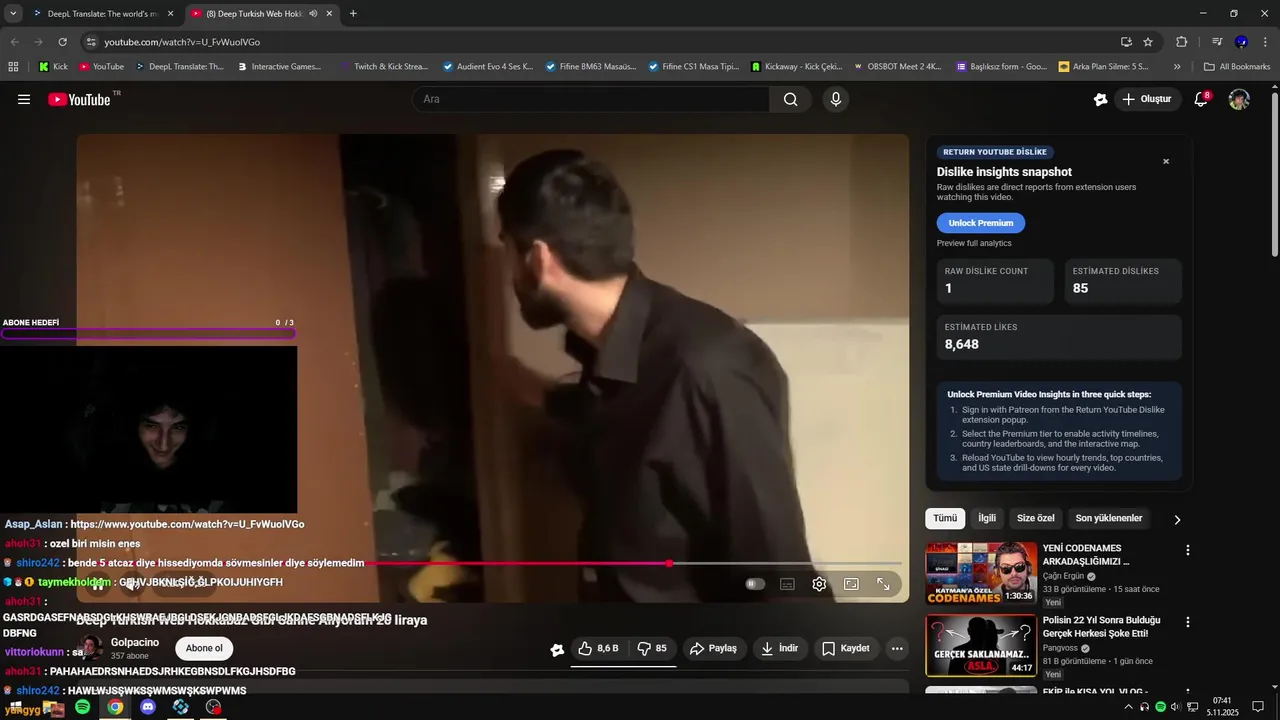Toggle the autoplay switch in the player
Image resolution: width=1280 pixels, height=720 pixels.
[755, 584]
